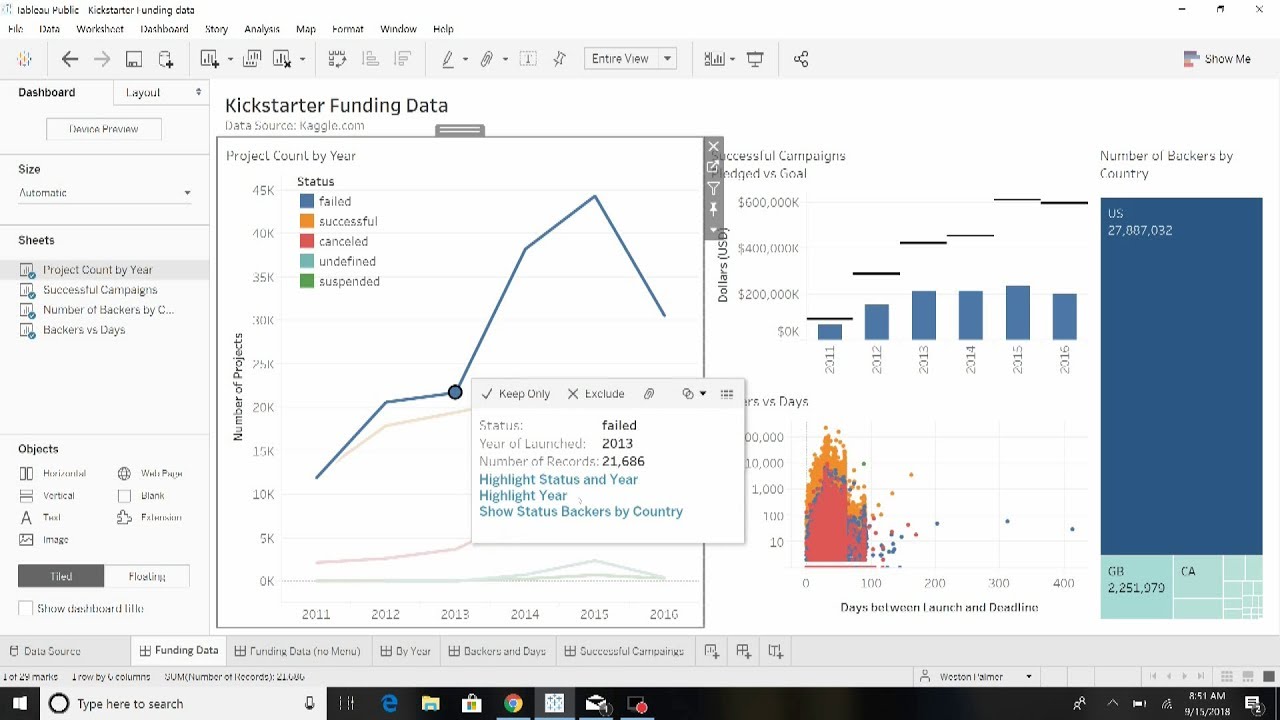Open the More Options arrow on chart border
This screenshot has height=720, width=1280.
tap(713, 229)
